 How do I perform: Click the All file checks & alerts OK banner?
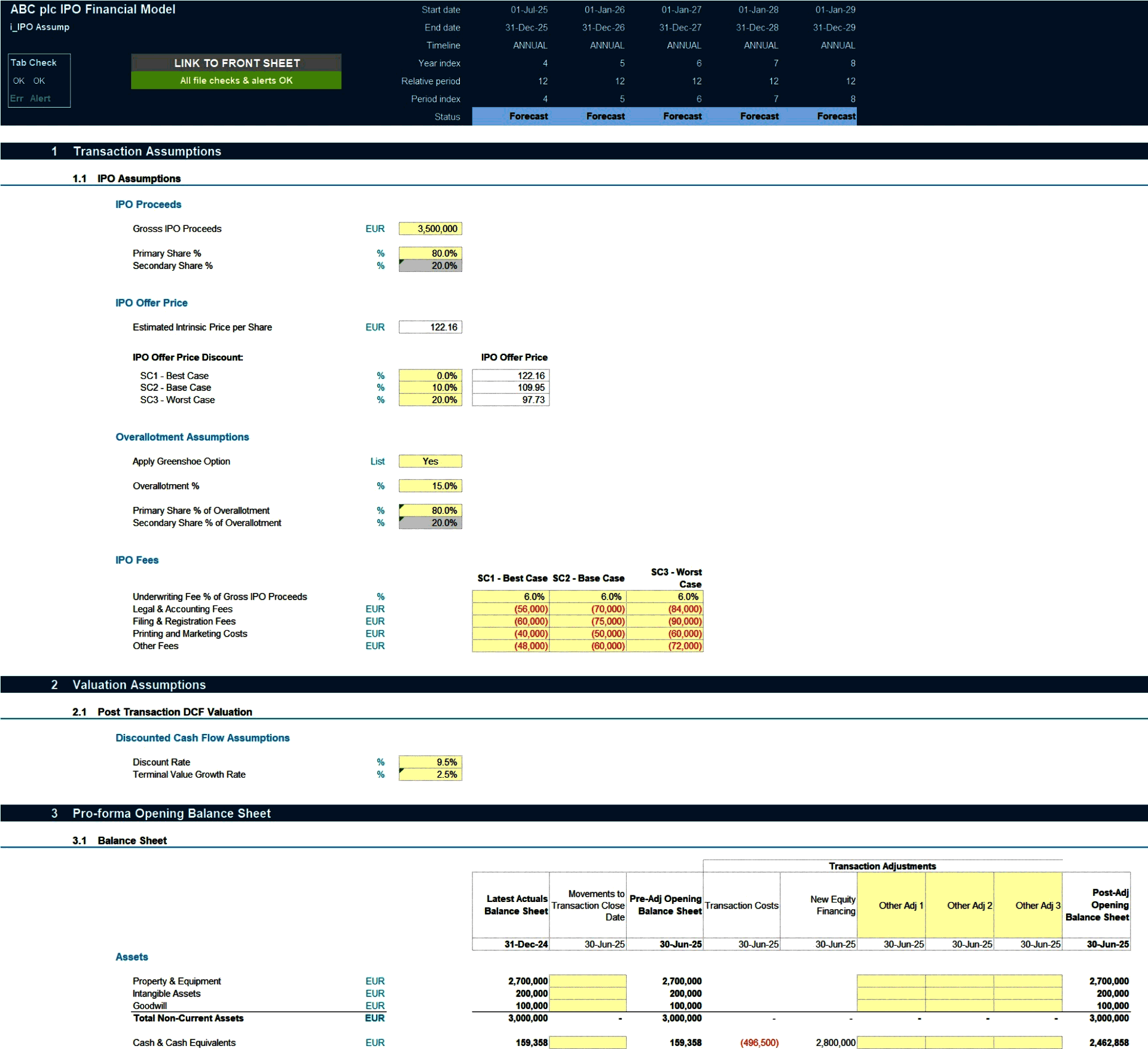coord(236,80)
